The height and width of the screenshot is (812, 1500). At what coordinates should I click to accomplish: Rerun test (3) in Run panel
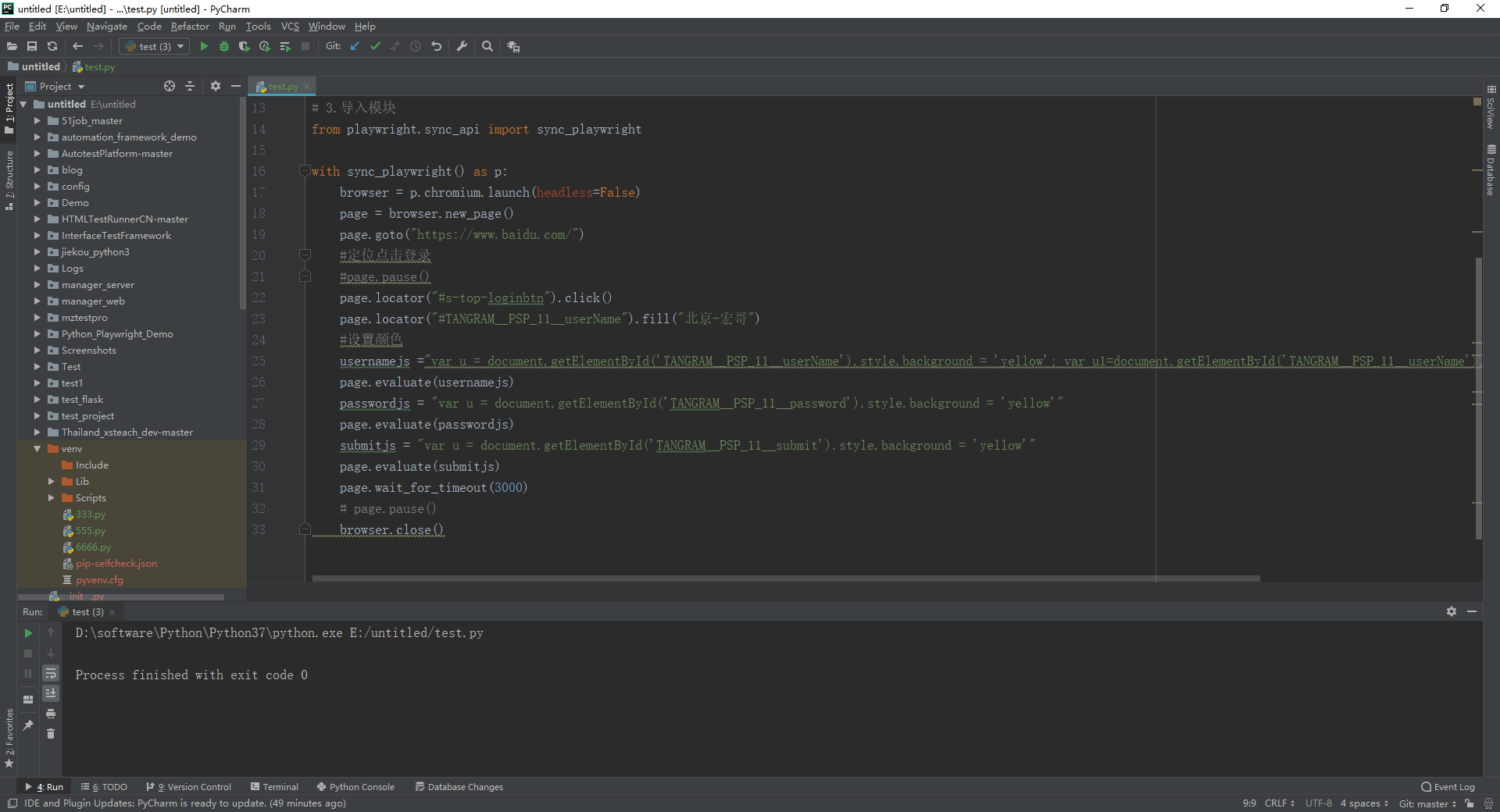click(28, 633)
